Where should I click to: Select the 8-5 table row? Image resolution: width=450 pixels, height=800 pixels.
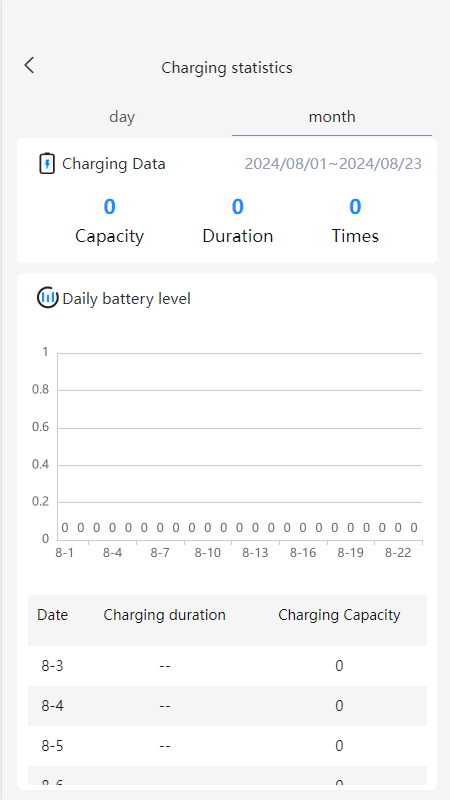pos(228,746)
